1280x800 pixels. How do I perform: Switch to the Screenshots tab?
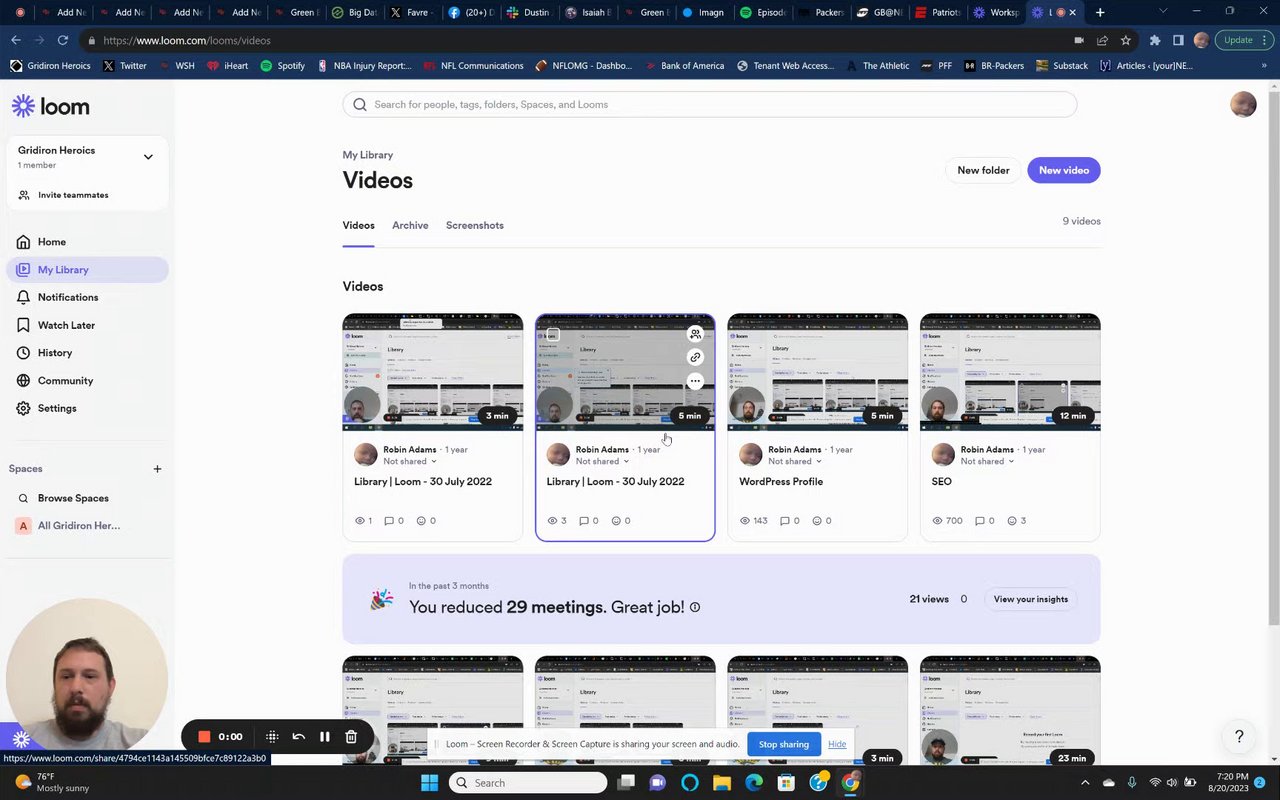(x=475, y=225)
